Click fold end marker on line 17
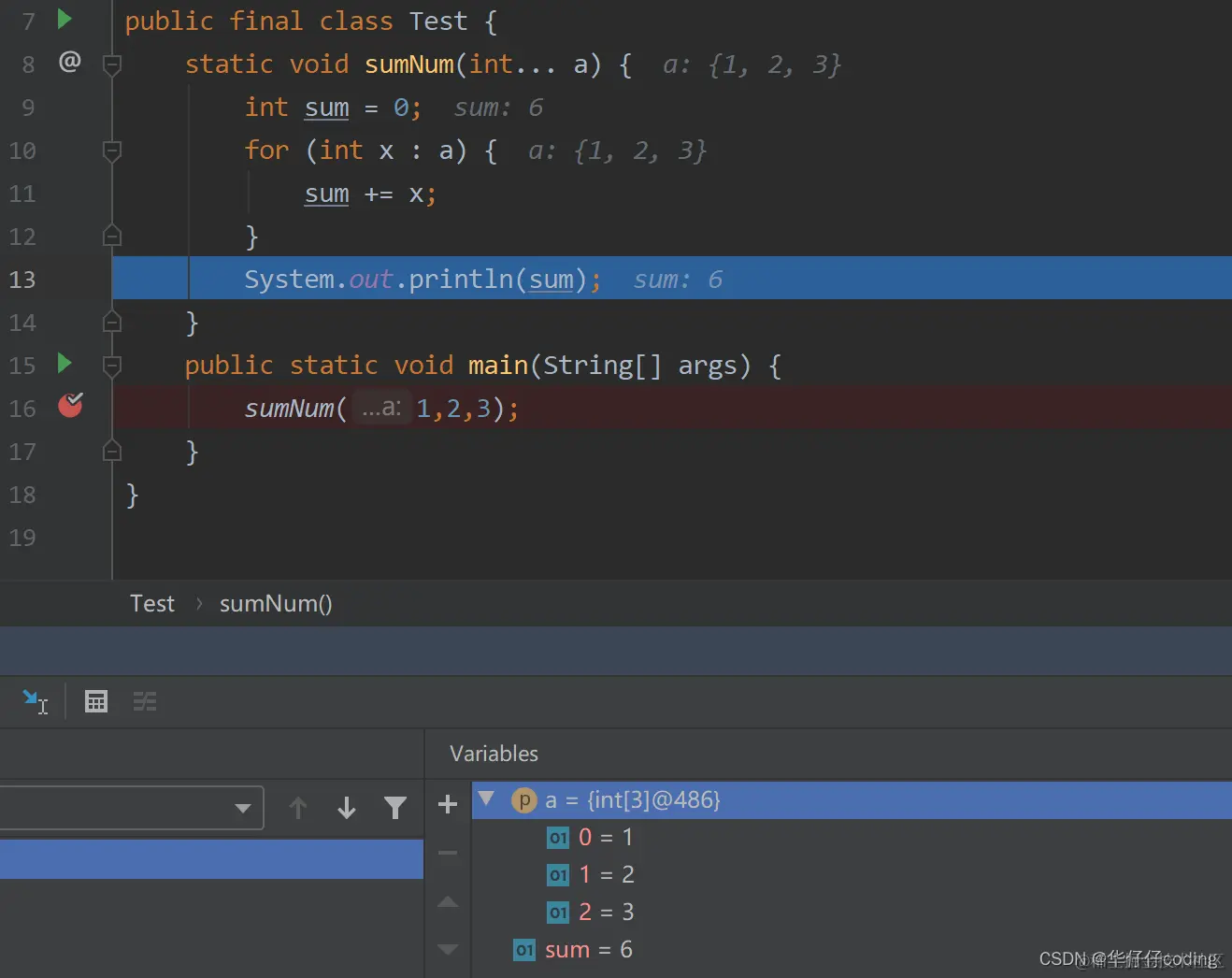1232x978 pixels. [112, 451]
